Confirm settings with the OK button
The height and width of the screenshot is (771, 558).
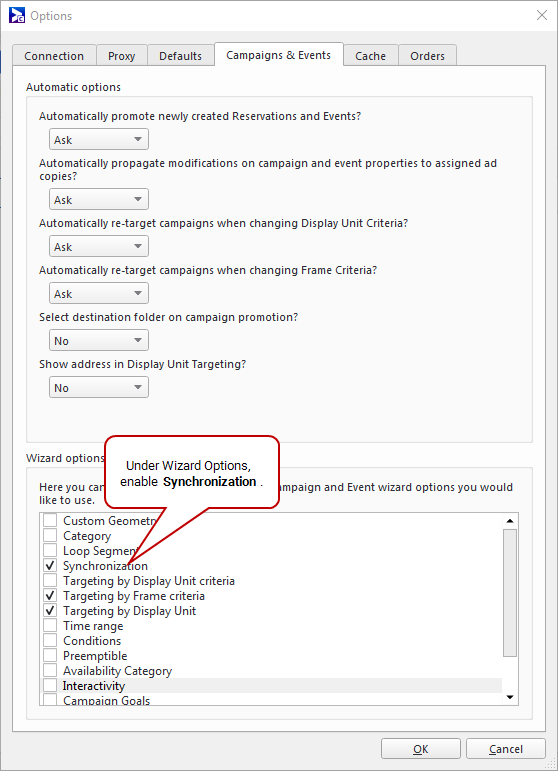421,749
